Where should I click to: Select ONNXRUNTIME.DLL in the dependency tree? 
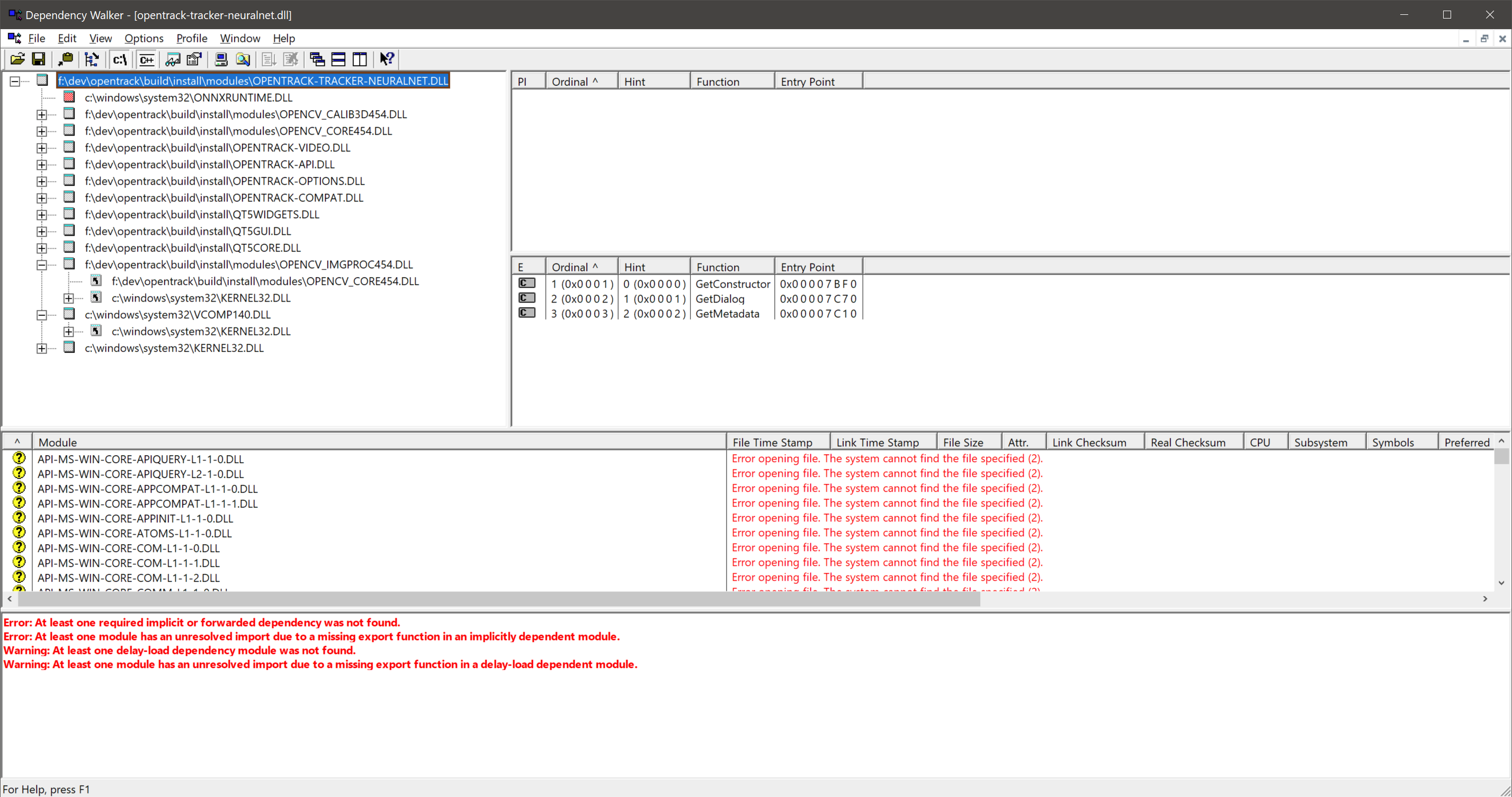(x=188, y=98)
